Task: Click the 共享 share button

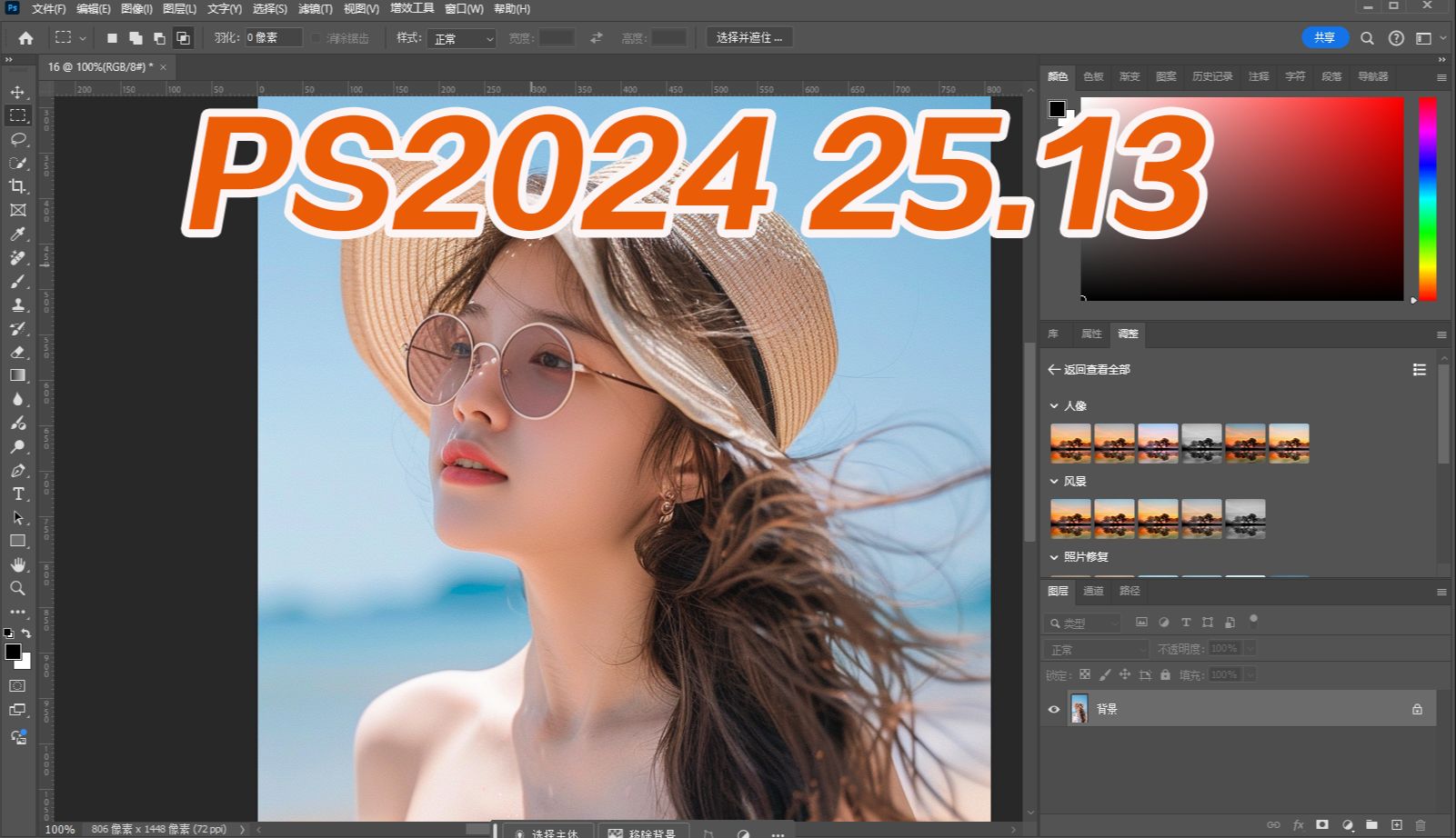Action: point(1325,37)
